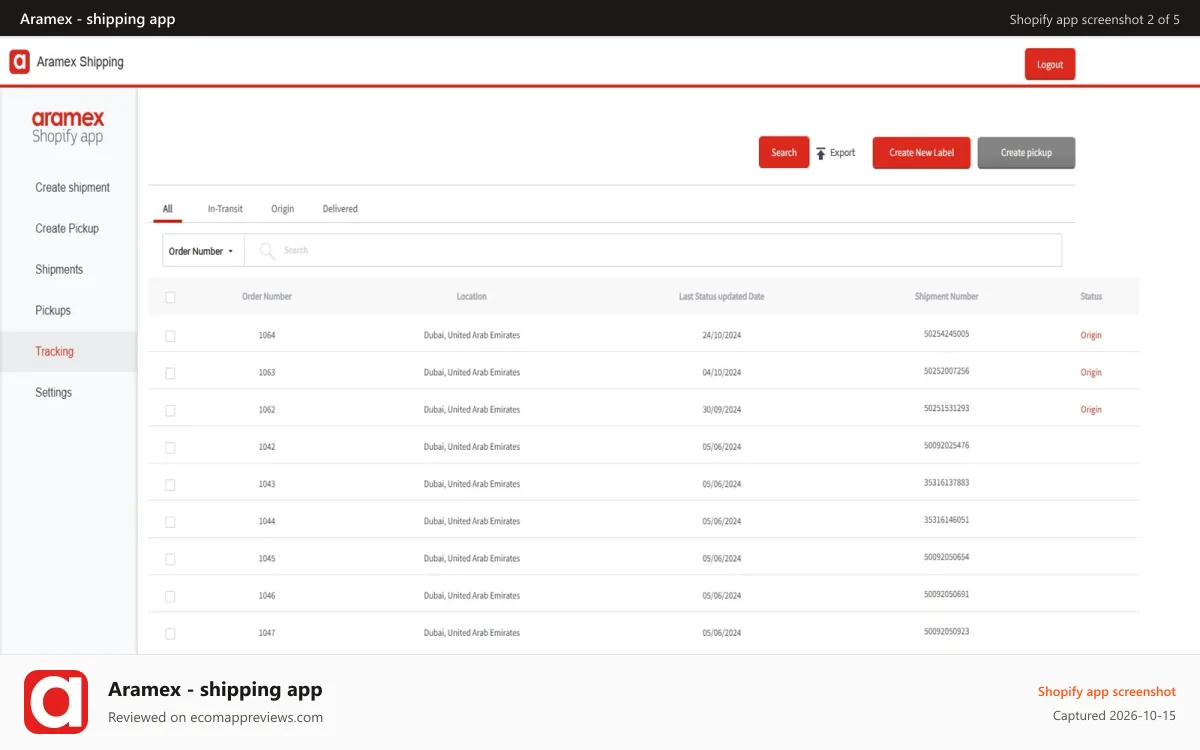Image resolution: width=1200 pixels, height=750 pixels.
Task: Click the Shipment Number column header
Action: [947, 297]
